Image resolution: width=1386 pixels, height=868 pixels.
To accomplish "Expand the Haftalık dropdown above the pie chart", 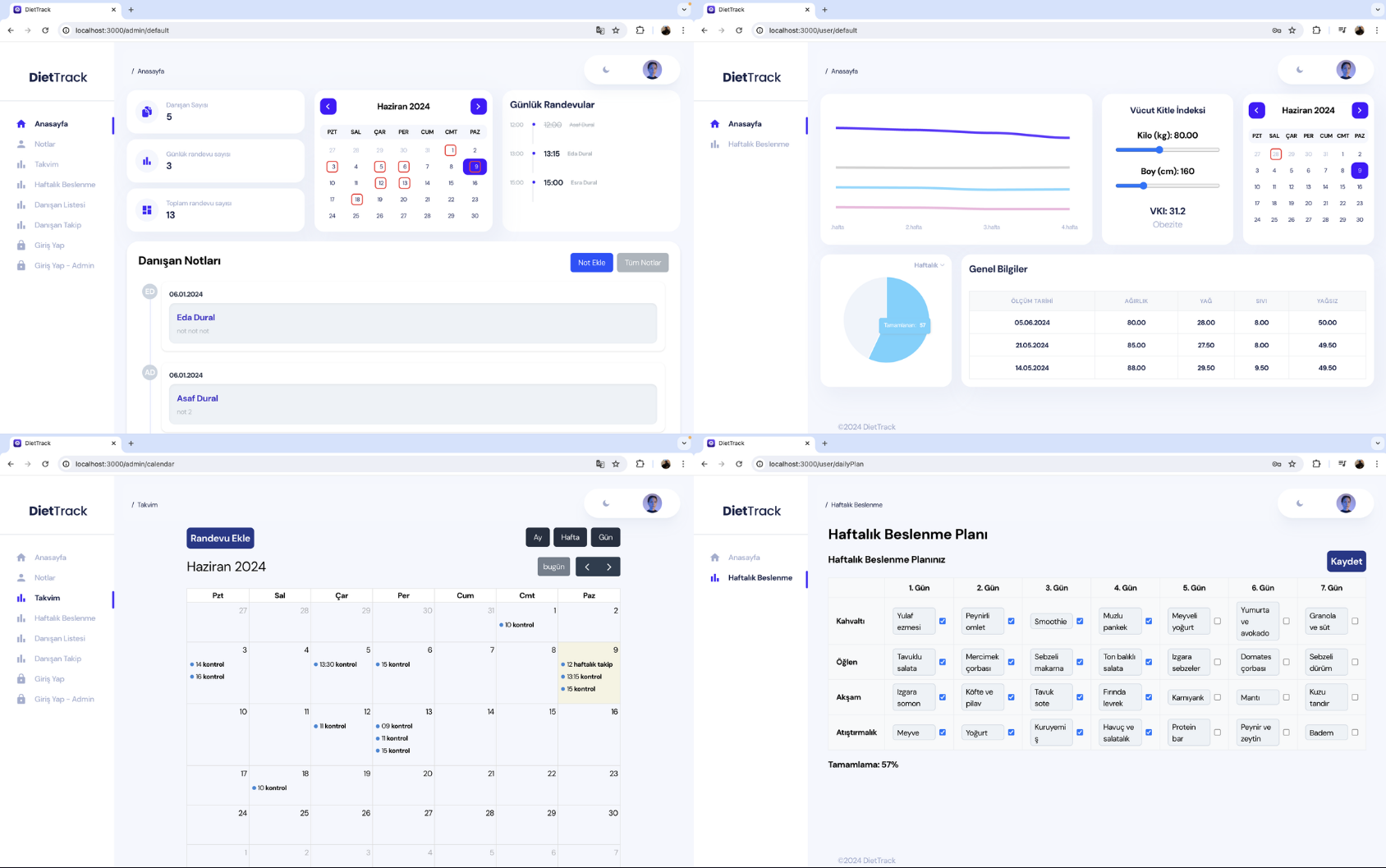I will pos(929,265).
